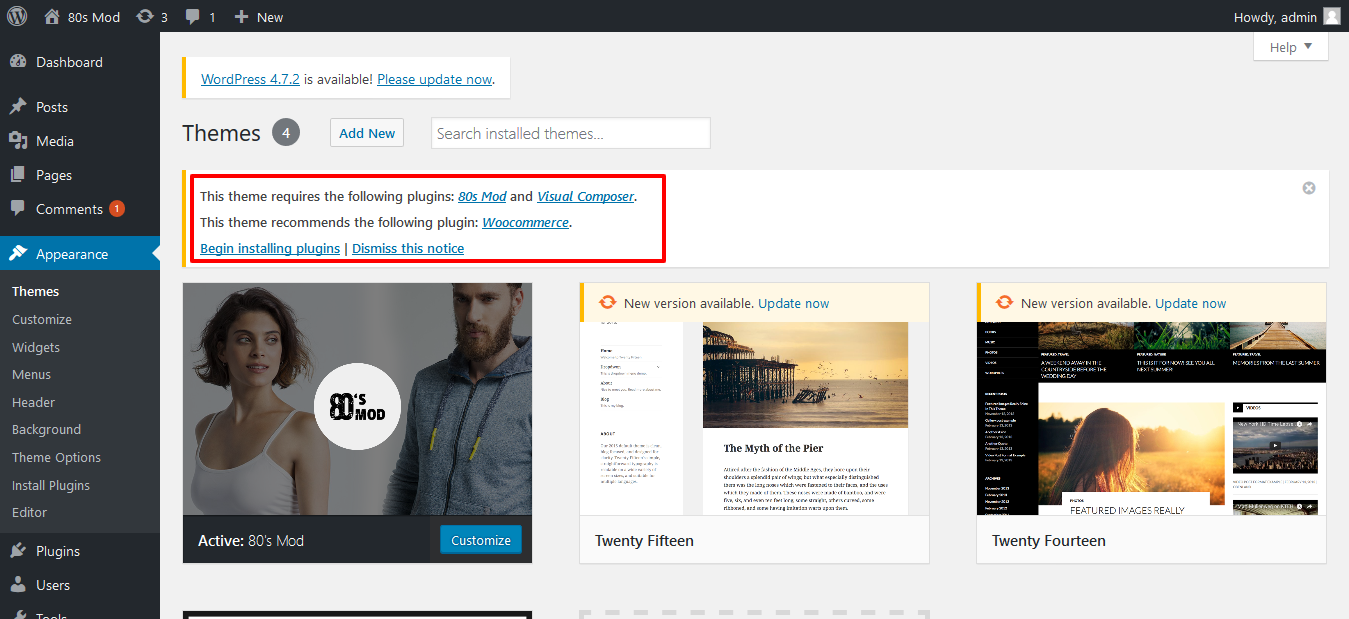Open the WordPress 4.7.2 link
This screenshot has height=619, width=1349.
[251, 79]
